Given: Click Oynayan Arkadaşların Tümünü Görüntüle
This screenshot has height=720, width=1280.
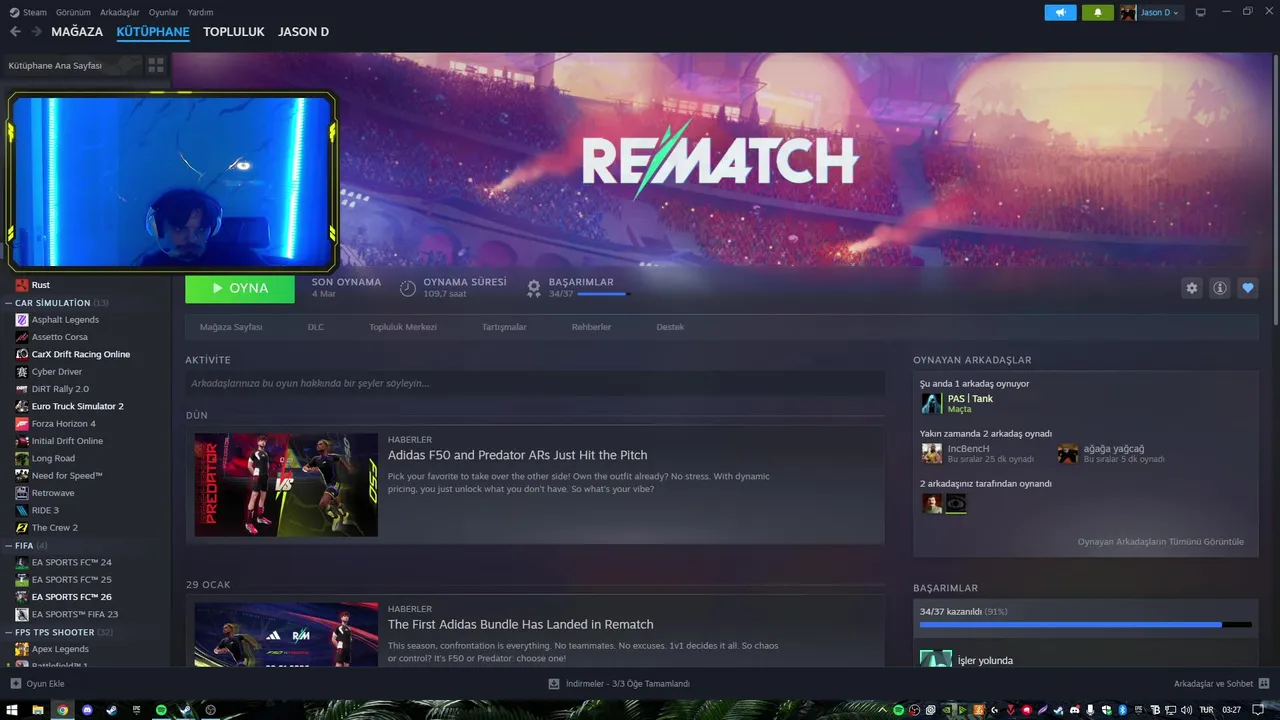Looking at the screenshot, I should click(1160, 542).
